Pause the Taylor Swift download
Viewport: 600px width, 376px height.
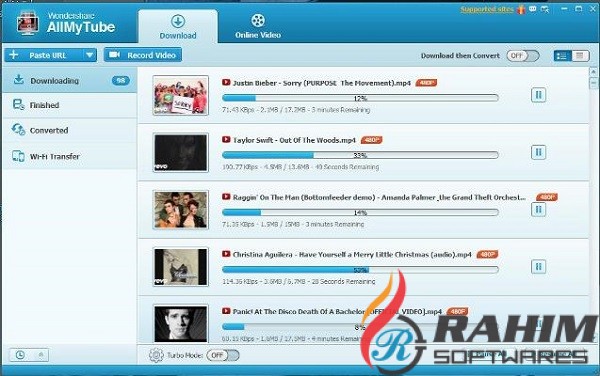pos(538,152)
